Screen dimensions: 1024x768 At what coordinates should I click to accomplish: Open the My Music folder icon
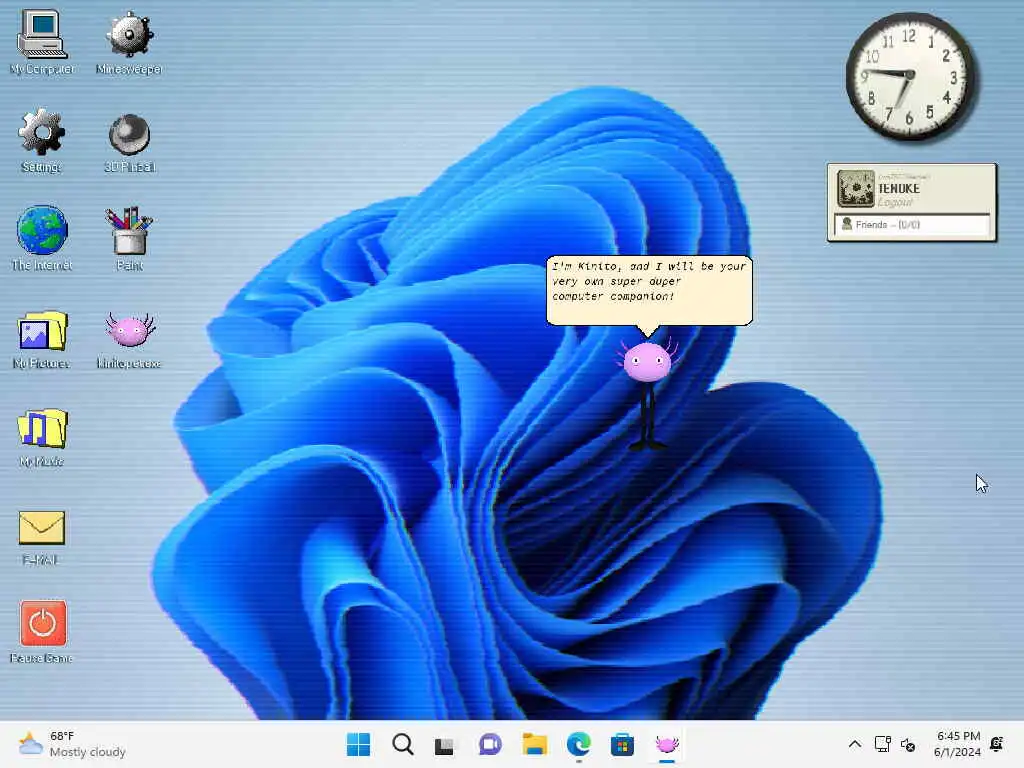click(42, 438)
